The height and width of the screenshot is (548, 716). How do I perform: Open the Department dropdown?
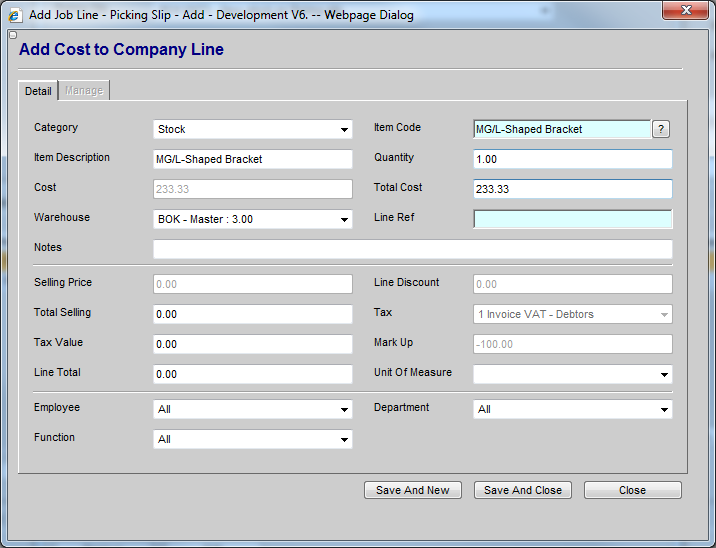572,409
